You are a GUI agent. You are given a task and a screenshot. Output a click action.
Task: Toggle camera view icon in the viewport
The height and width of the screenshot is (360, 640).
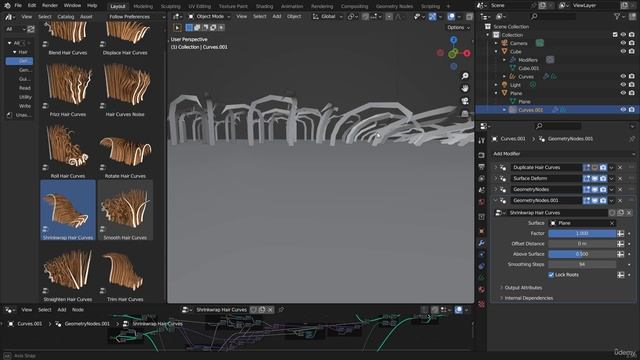pyautogui.click(x=465, y=101)
